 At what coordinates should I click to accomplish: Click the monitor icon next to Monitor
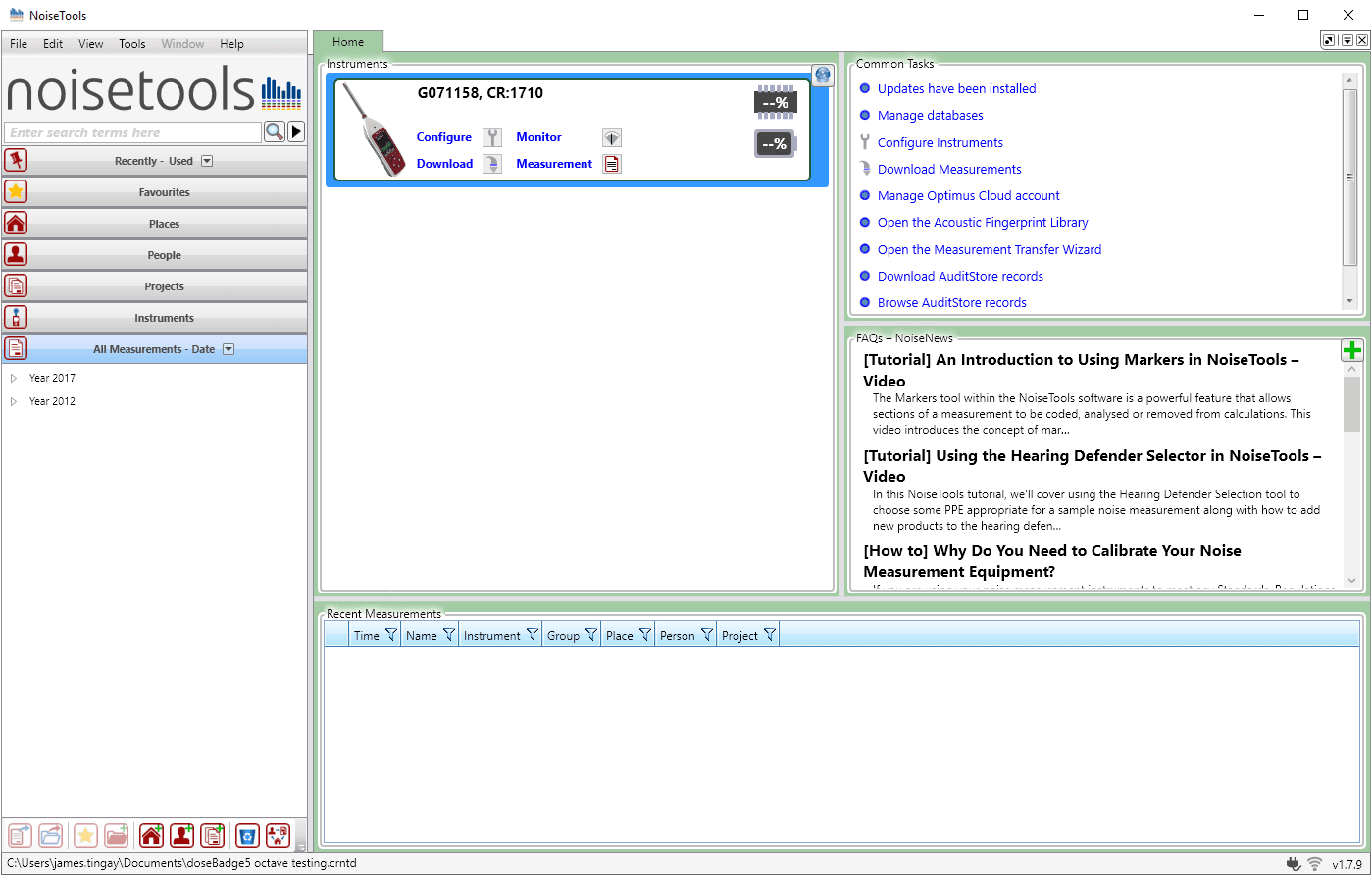pyautogui.click(x=612, y=137)
